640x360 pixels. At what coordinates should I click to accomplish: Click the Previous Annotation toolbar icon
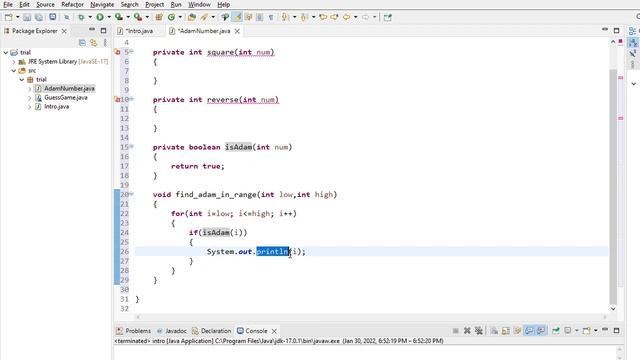tap(304, 17)
